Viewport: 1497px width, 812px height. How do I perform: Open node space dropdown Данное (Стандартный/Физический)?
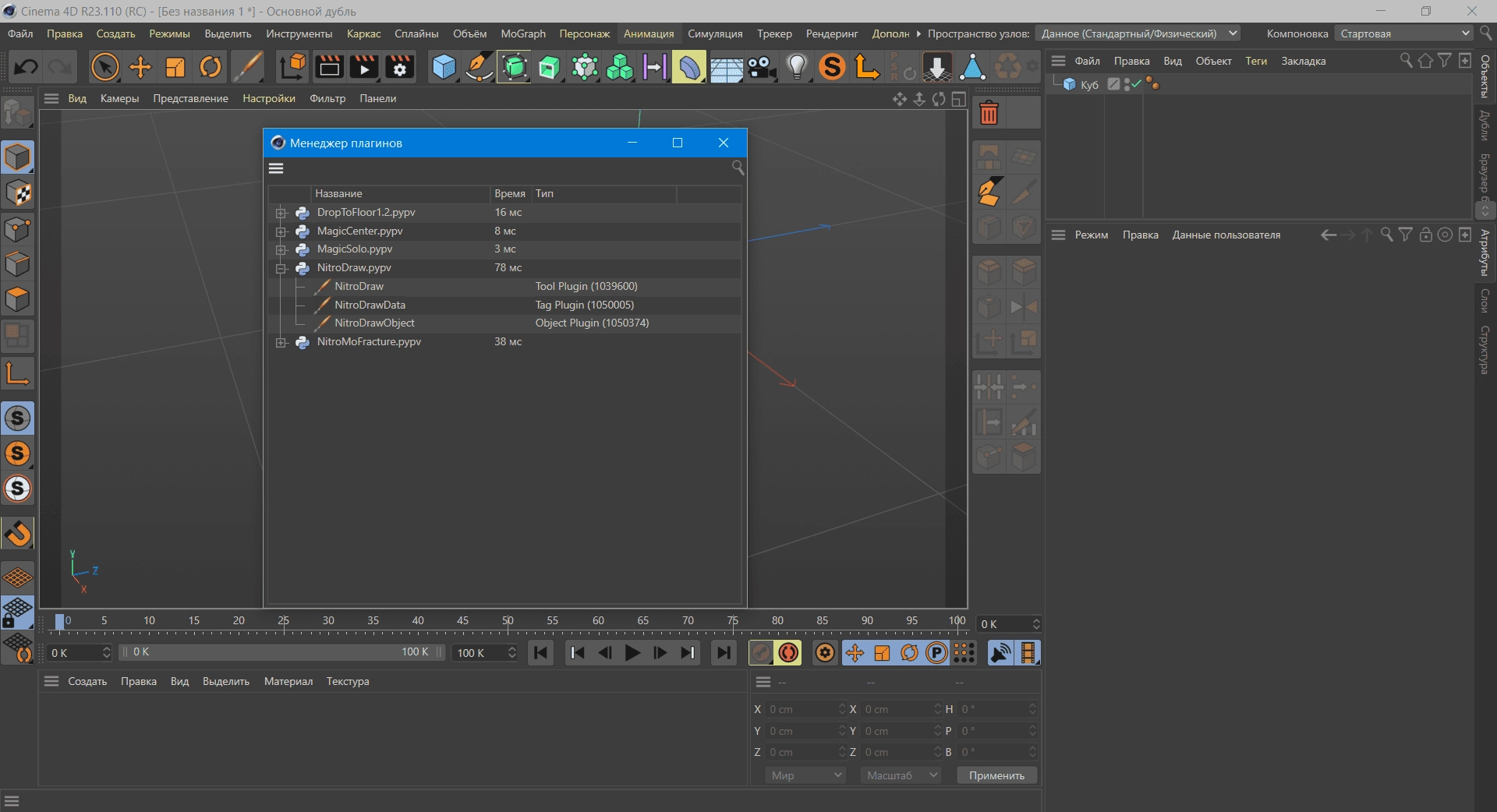click(1138, 34)
